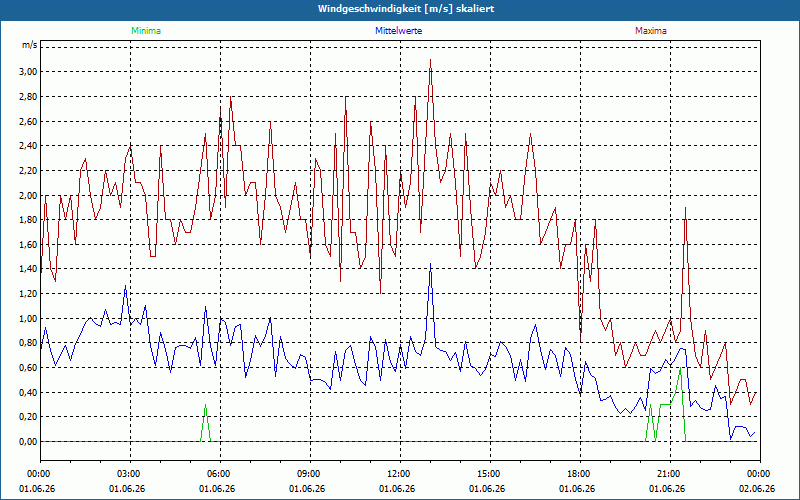Click the tallest green Minima spike after 21:00
800x500 pixels.
point(680,368)
